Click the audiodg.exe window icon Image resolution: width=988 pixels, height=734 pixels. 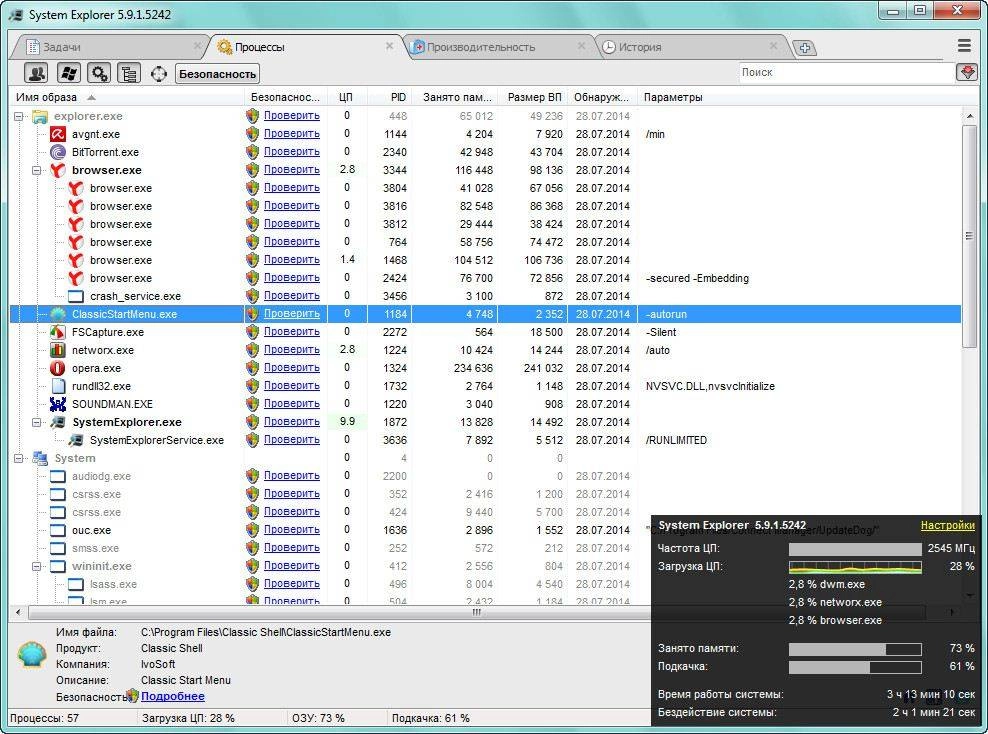click(x=58, y=476)
